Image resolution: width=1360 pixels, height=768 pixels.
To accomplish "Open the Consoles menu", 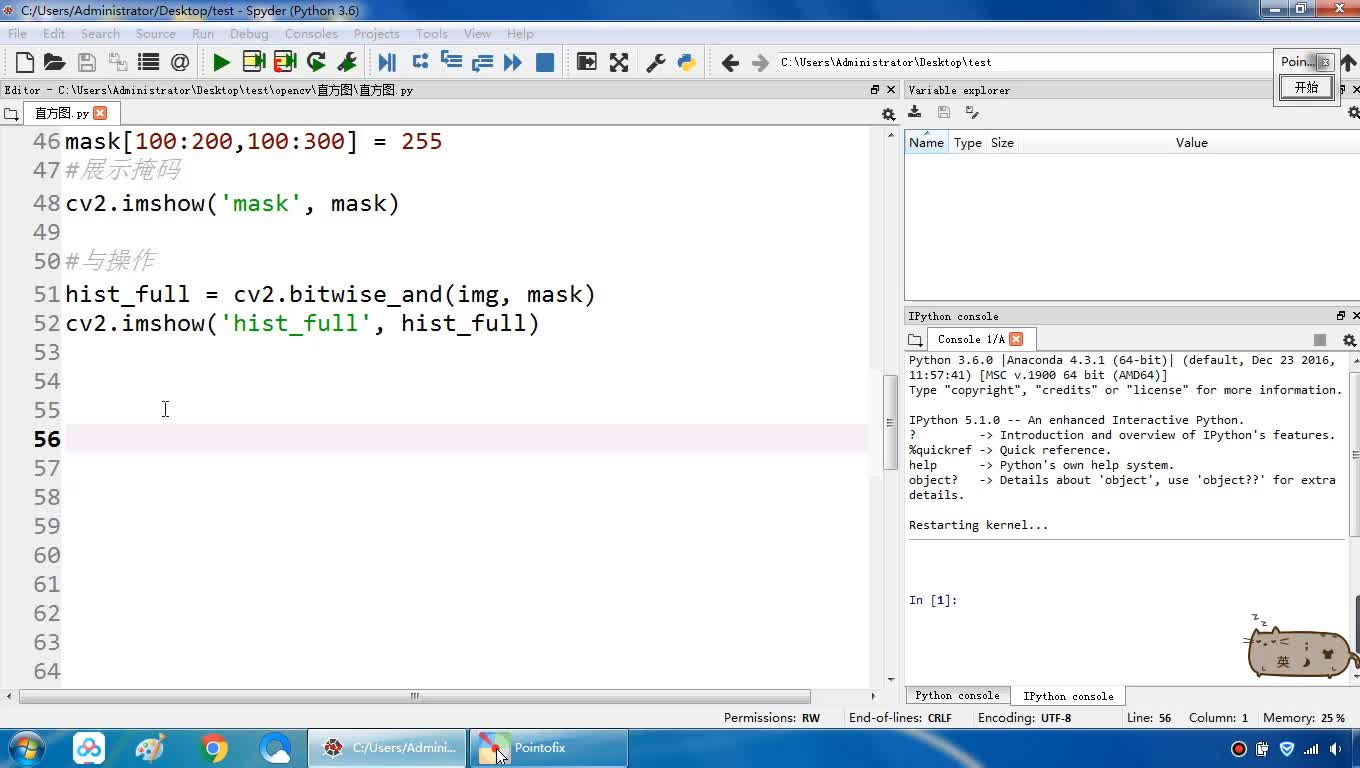I will pos(310,33).
